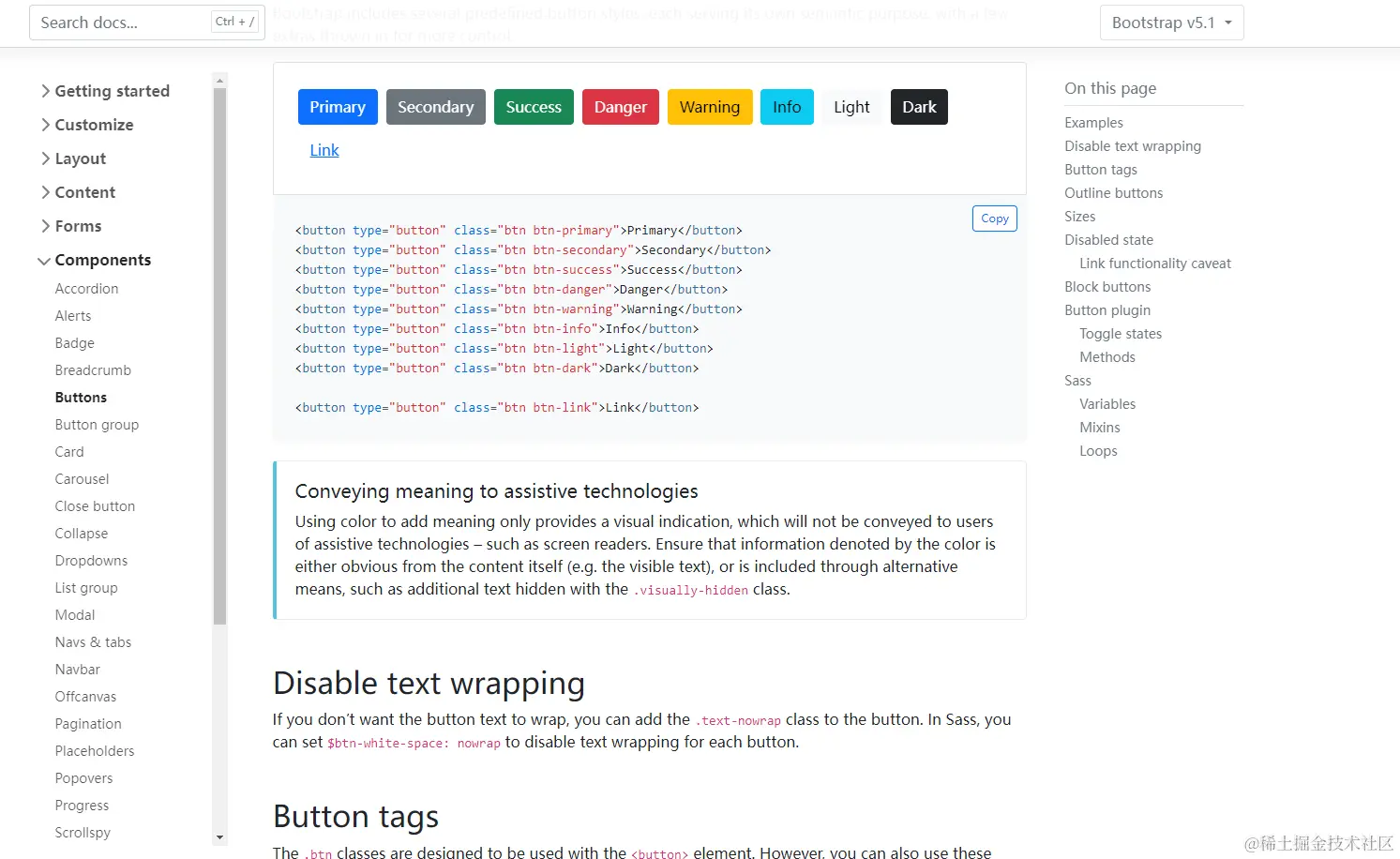Click the yellow Warning button
The height and width of the screenshot is (859, 1400).
pos(710,107)
